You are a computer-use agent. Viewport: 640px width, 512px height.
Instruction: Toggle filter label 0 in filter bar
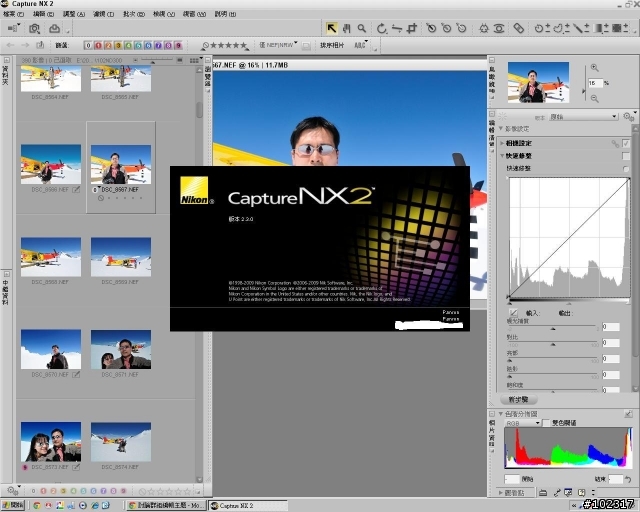tap(88, 45)
